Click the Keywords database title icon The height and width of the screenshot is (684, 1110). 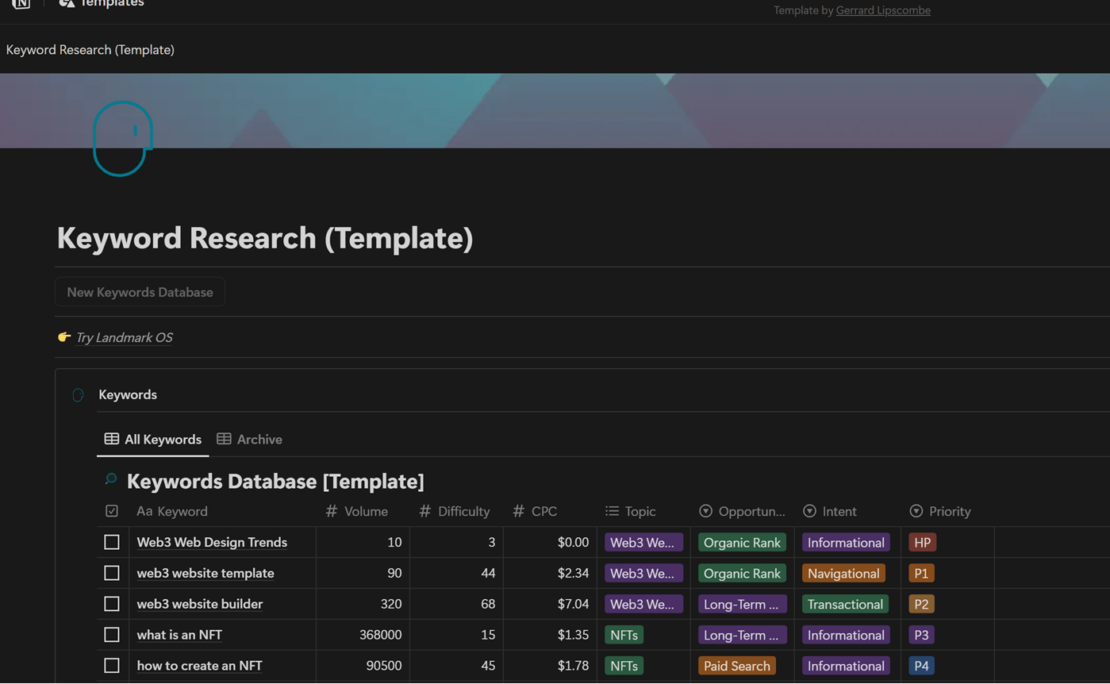tap(110, 480)
